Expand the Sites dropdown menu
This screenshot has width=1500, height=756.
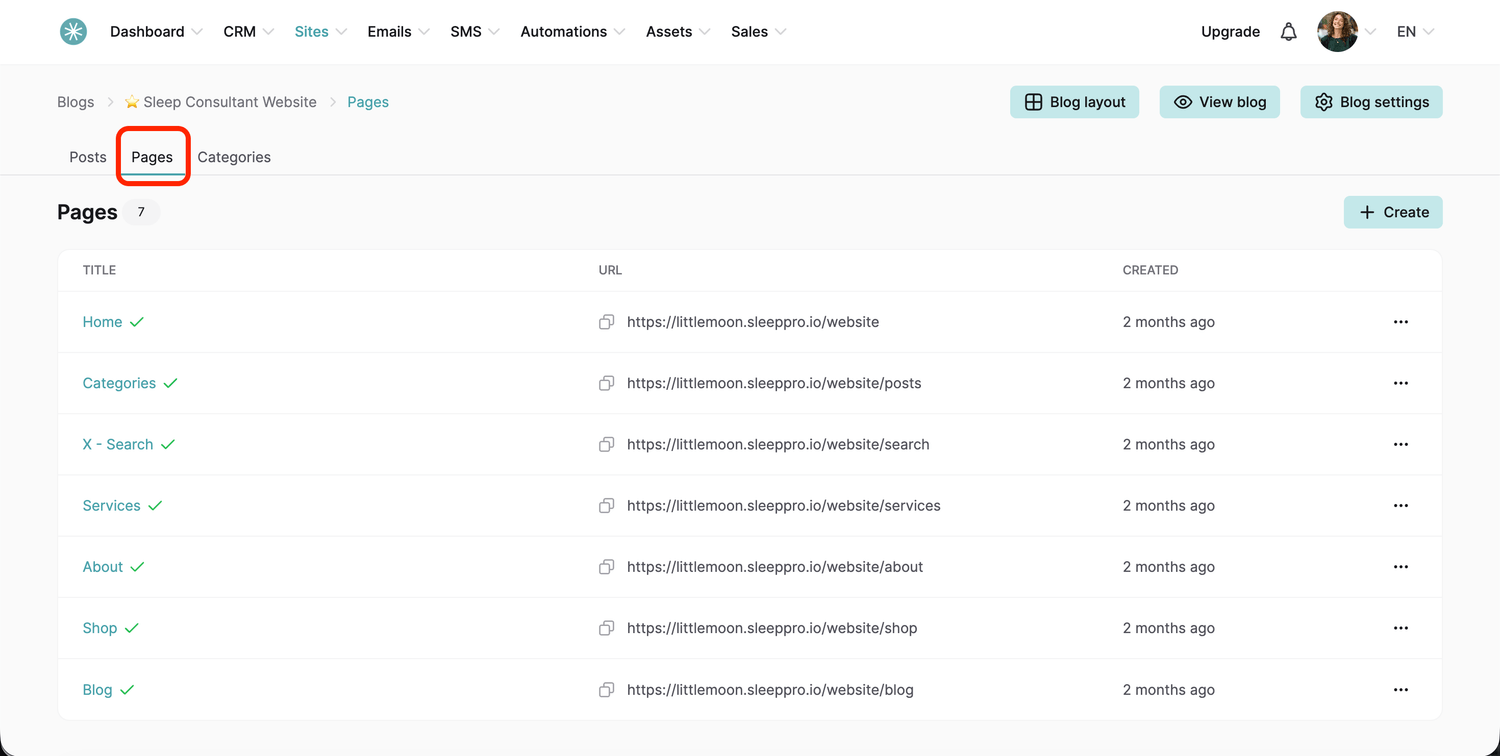point(321,32)
